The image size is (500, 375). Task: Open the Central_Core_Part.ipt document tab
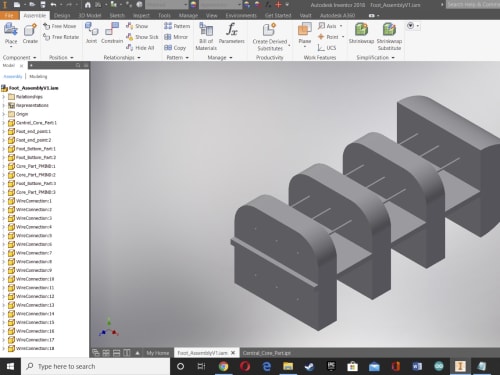[267, 353]
